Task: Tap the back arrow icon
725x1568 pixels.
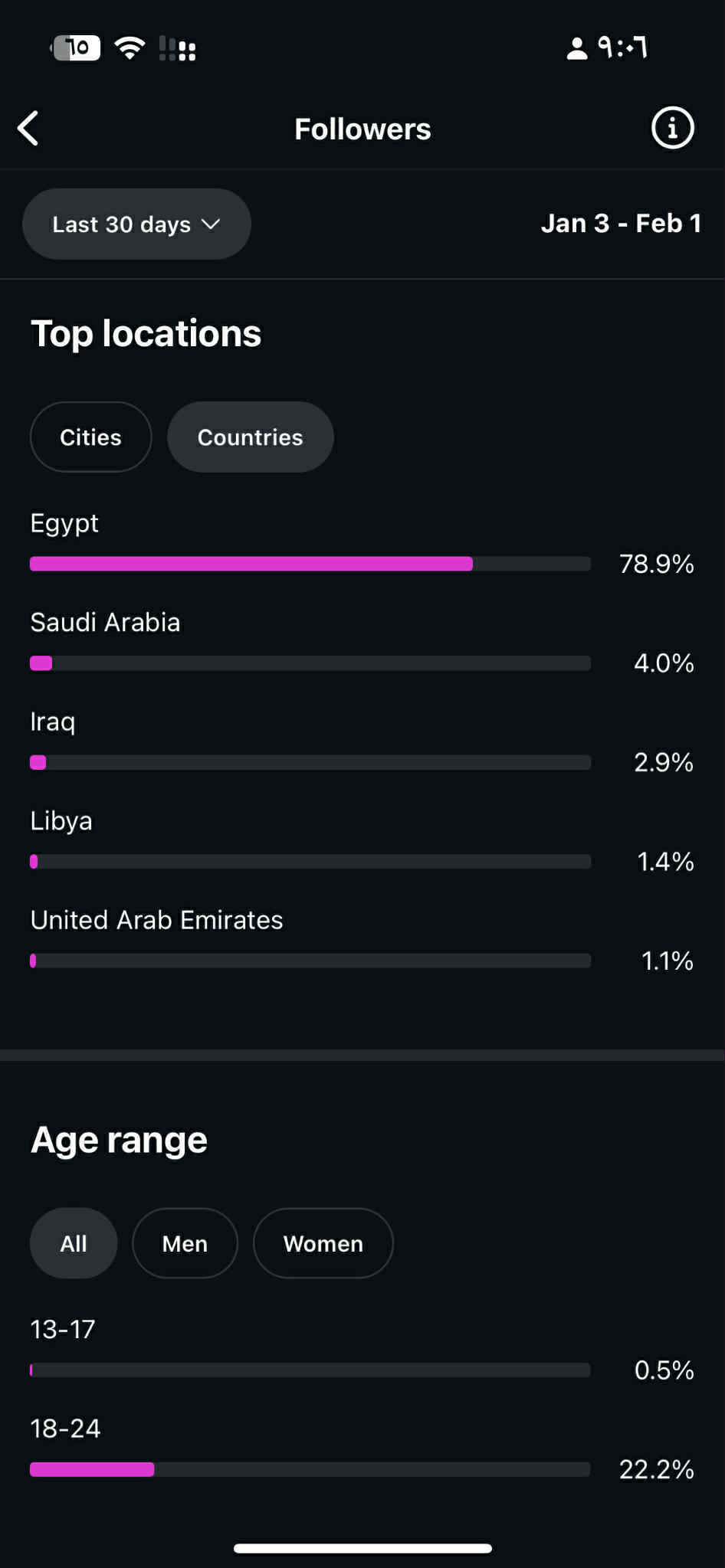Action: point(28,128)
